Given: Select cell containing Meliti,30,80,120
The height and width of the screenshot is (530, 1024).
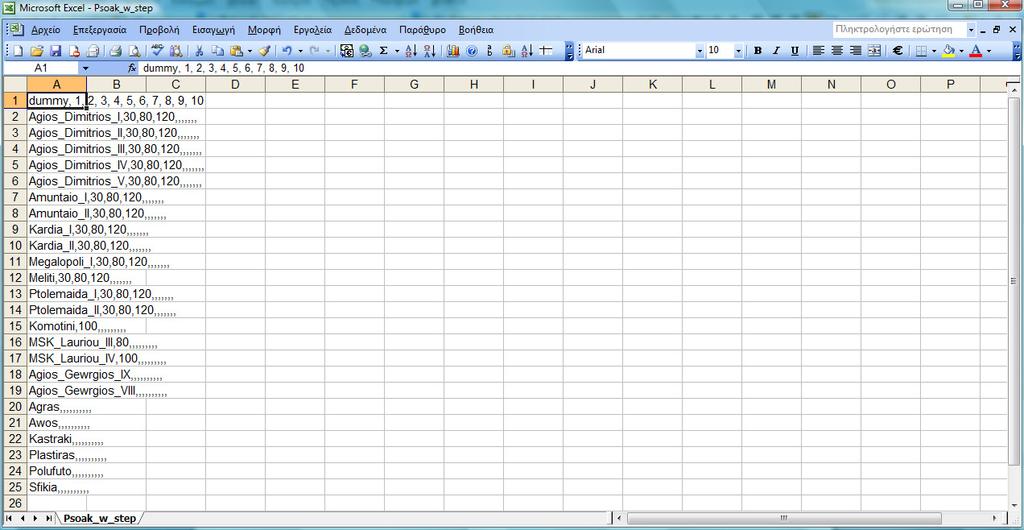Looking at the screenshot, I should (x=56, y=277).
